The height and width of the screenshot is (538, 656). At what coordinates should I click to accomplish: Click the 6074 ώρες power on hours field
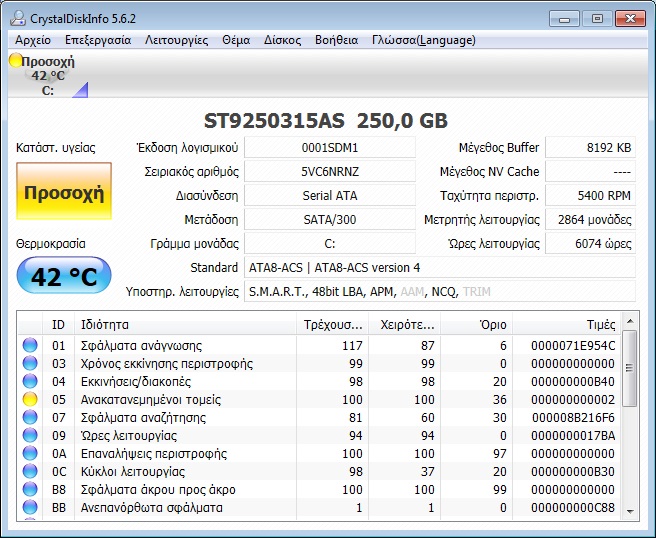point(590,243)
